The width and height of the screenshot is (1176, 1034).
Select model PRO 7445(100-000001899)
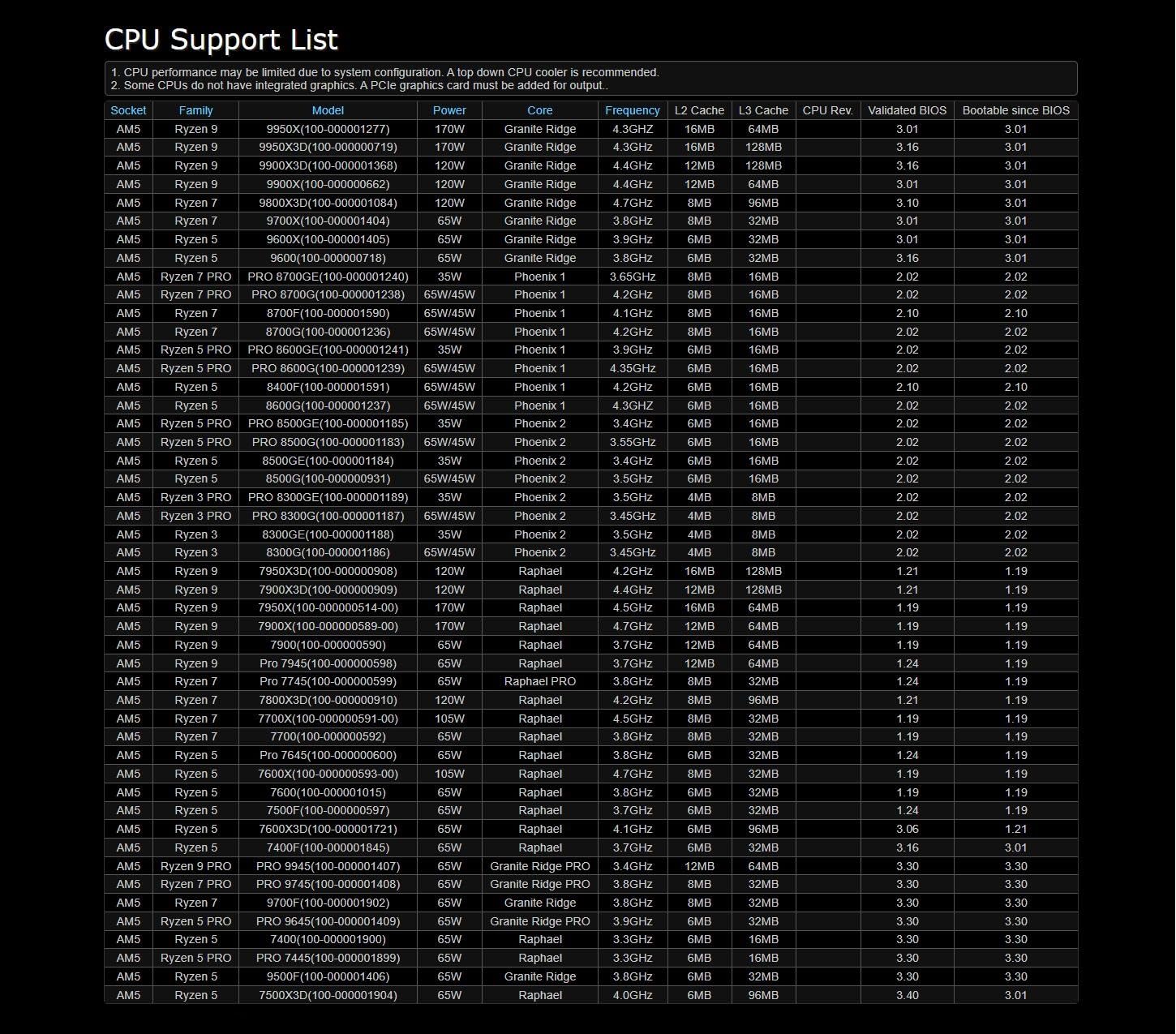coord(328,958)
